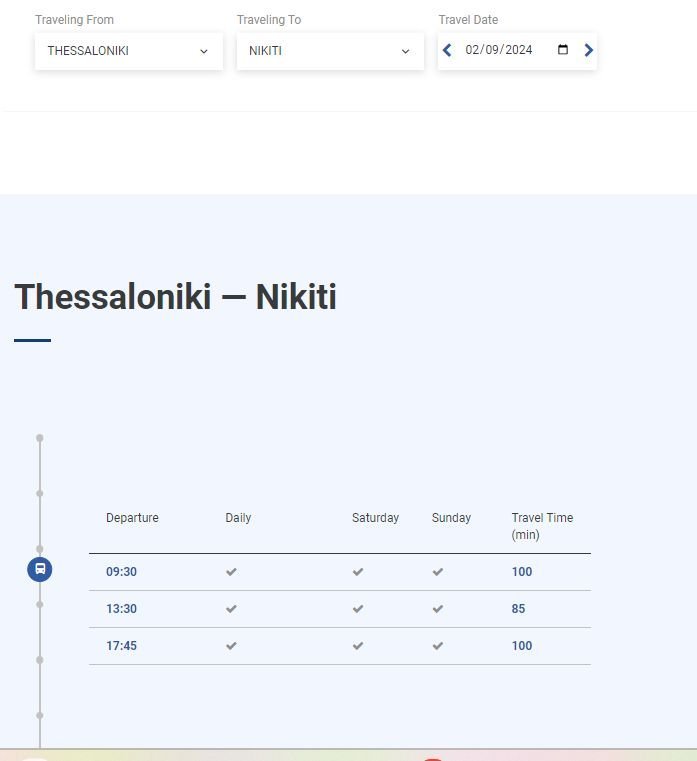This screenshot has width=697, height=761.
Task: Click Sunday checkmark for 17:45 departure
Action: [438, 646]
